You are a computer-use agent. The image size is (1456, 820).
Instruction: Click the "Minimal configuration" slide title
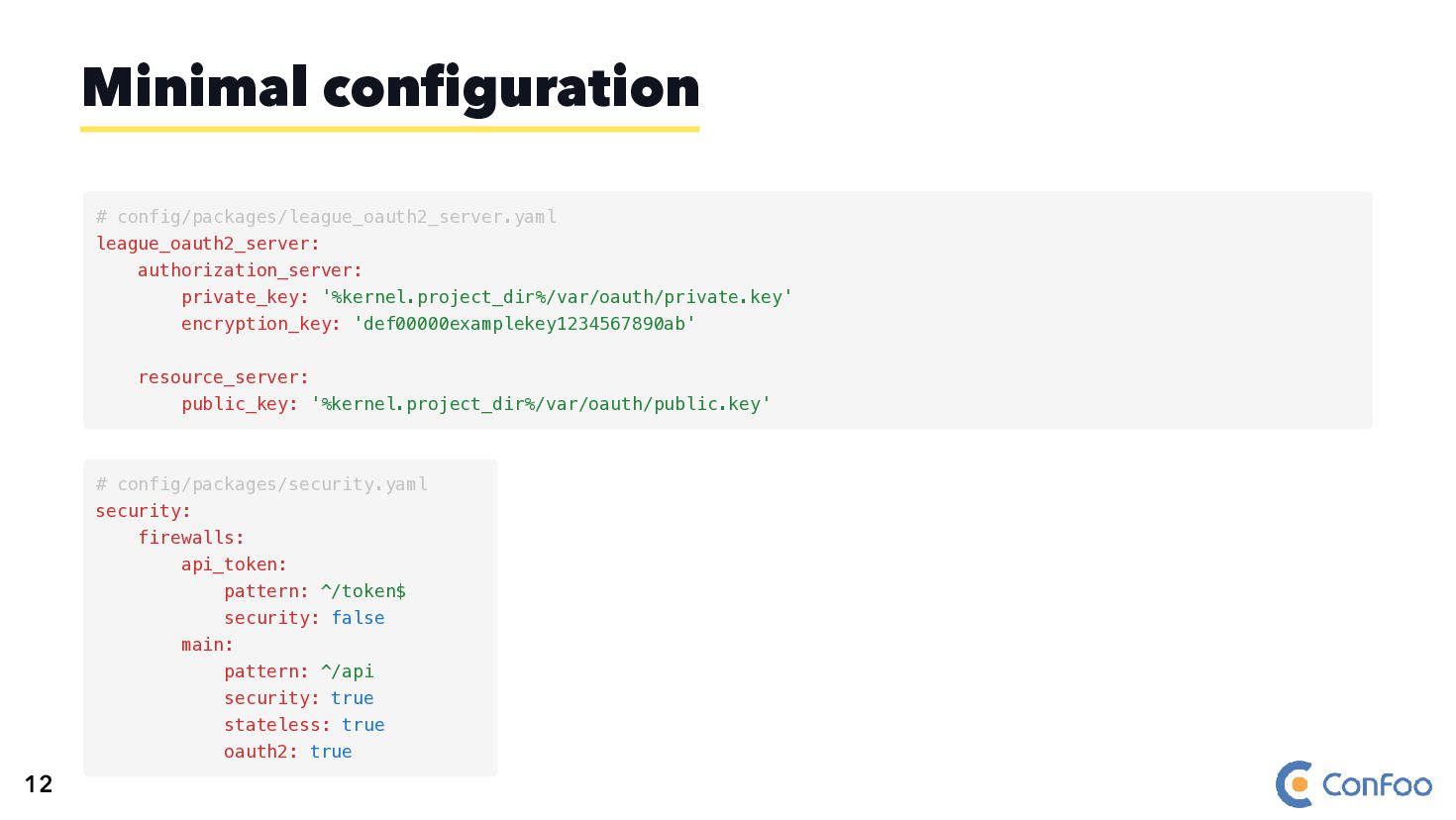pyautogui.click(x=390, y=87)
